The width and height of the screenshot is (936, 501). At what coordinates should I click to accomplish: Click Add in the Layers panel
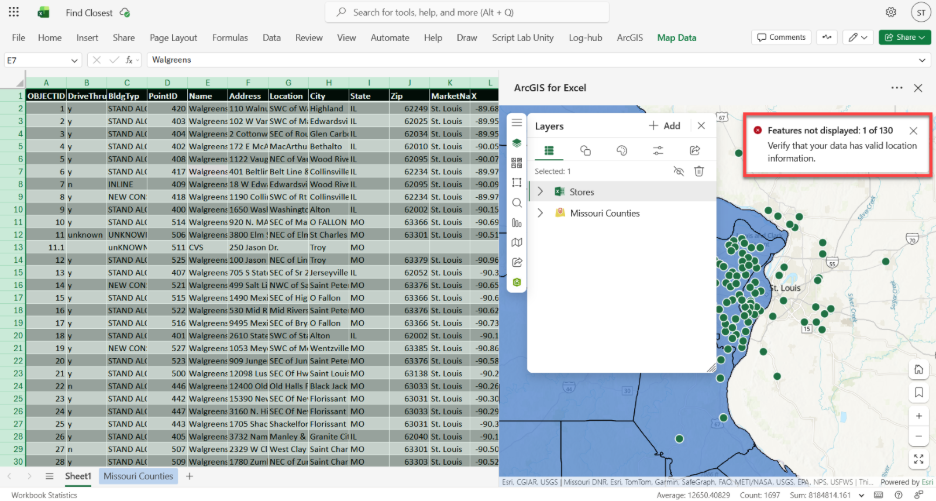[664, 125]
